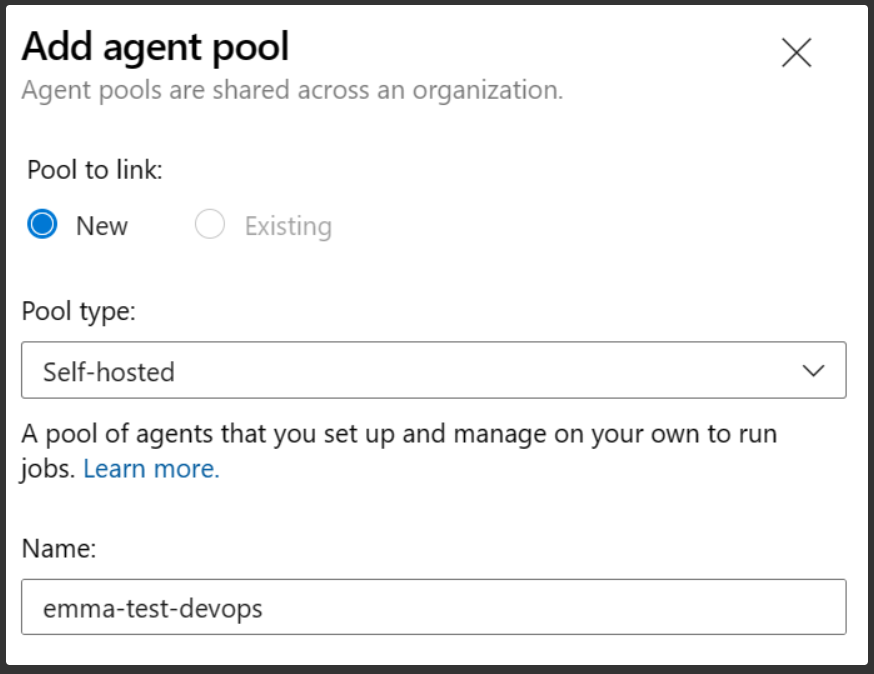Expand the chevron arrow in Pool type
Image resolution: width=874 pixels, height=674 pixels.
pos(813,371)
